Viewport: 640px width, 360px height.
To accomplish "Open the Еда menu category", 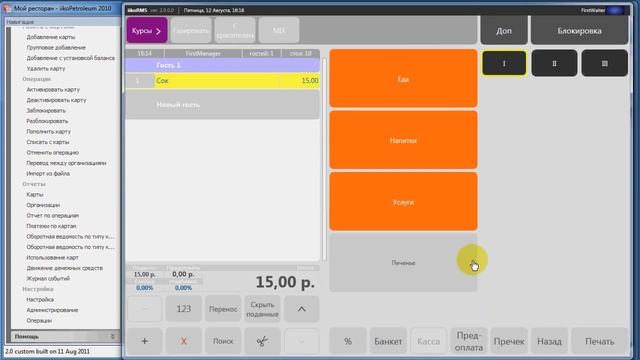I will click(x=403, y=79).
